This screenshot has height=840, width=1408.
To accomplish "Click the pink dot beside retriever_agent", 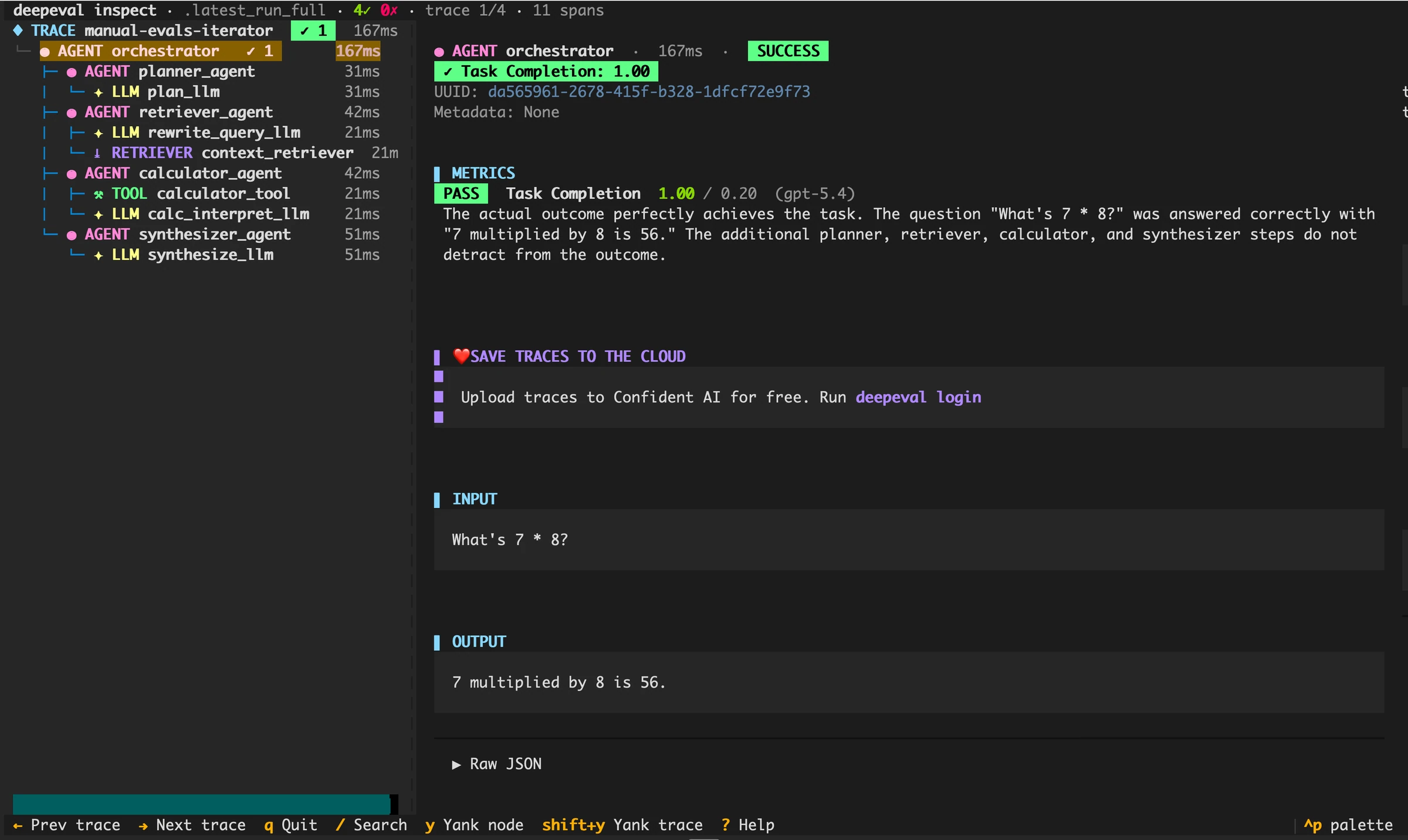I will click(72, 113).
